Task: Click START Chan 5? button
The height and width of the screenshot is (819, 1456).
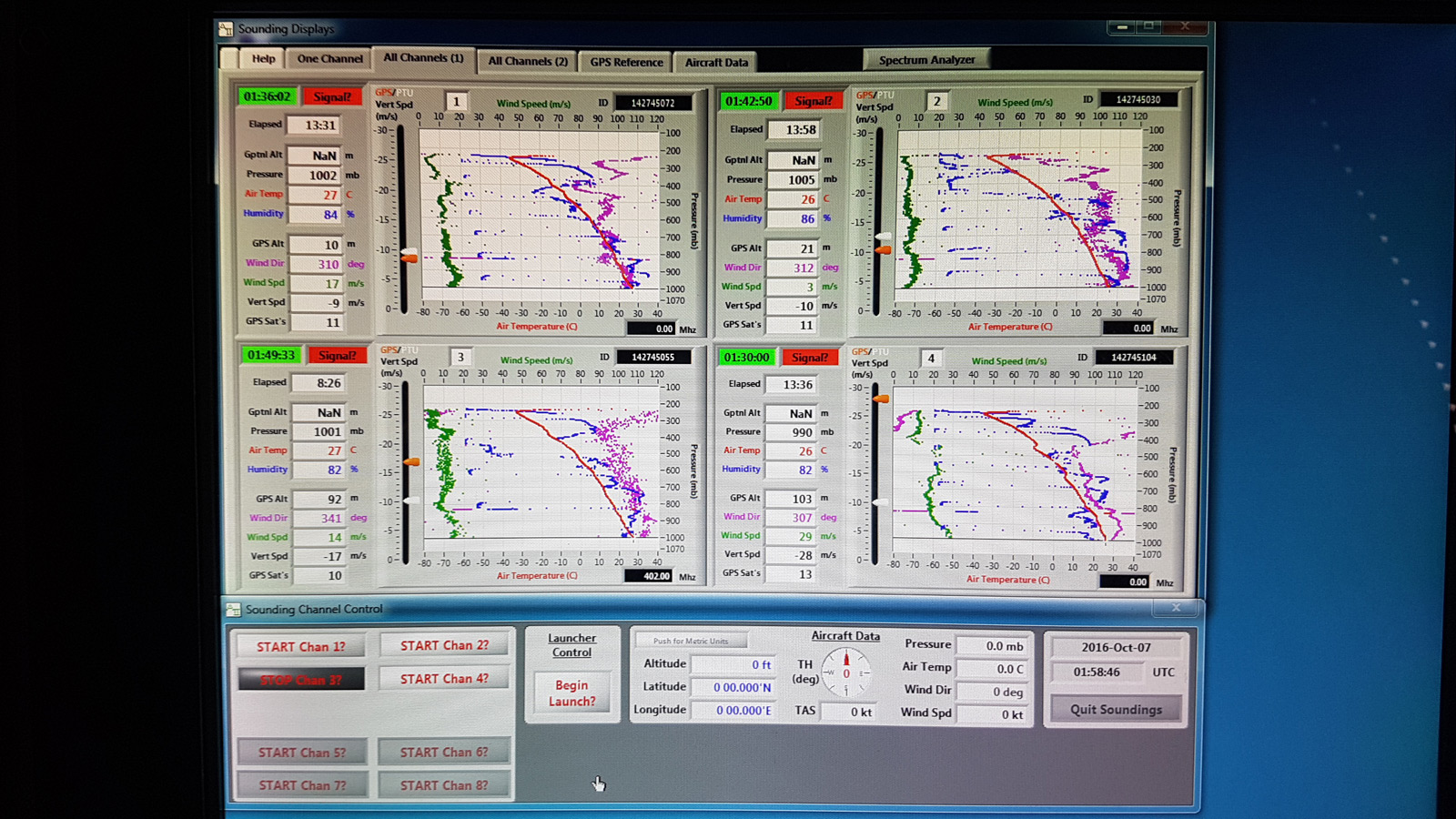Action: coord(301,753)
